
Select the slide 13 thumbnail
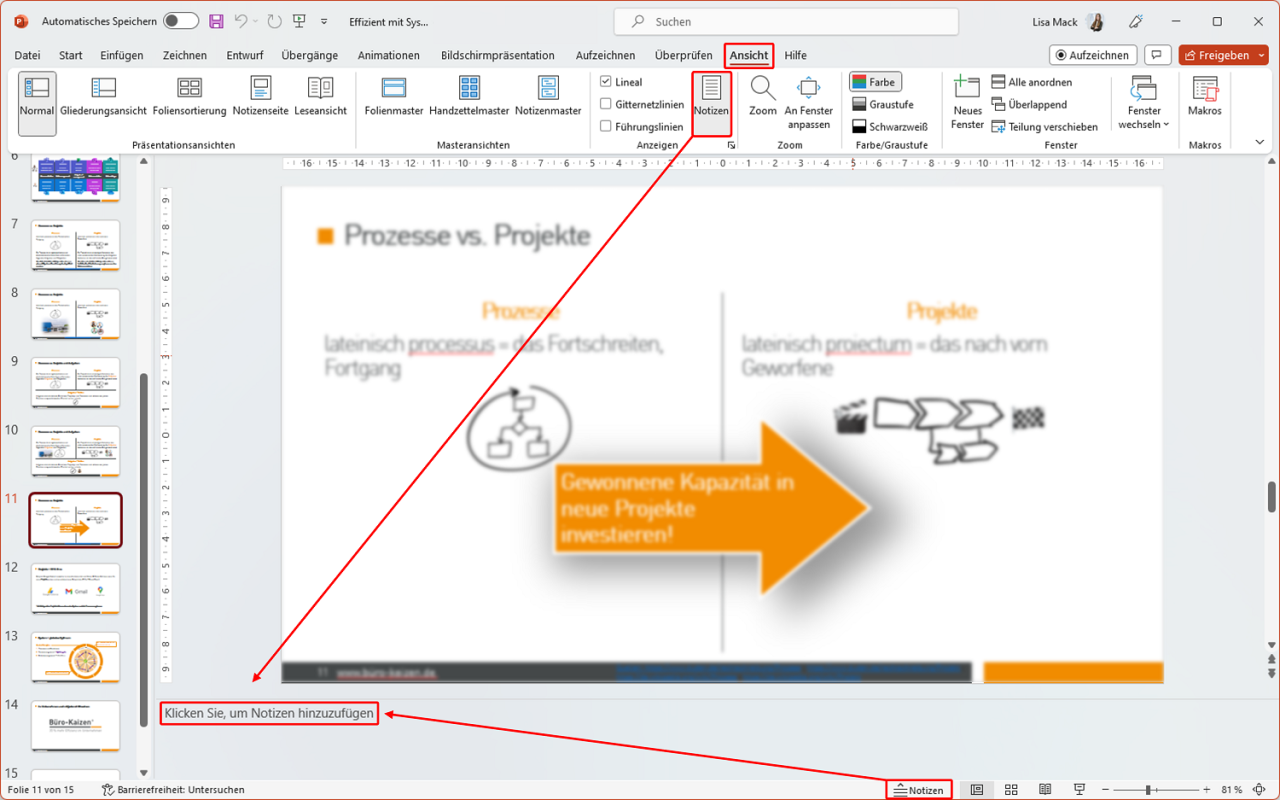click(76, 657)
